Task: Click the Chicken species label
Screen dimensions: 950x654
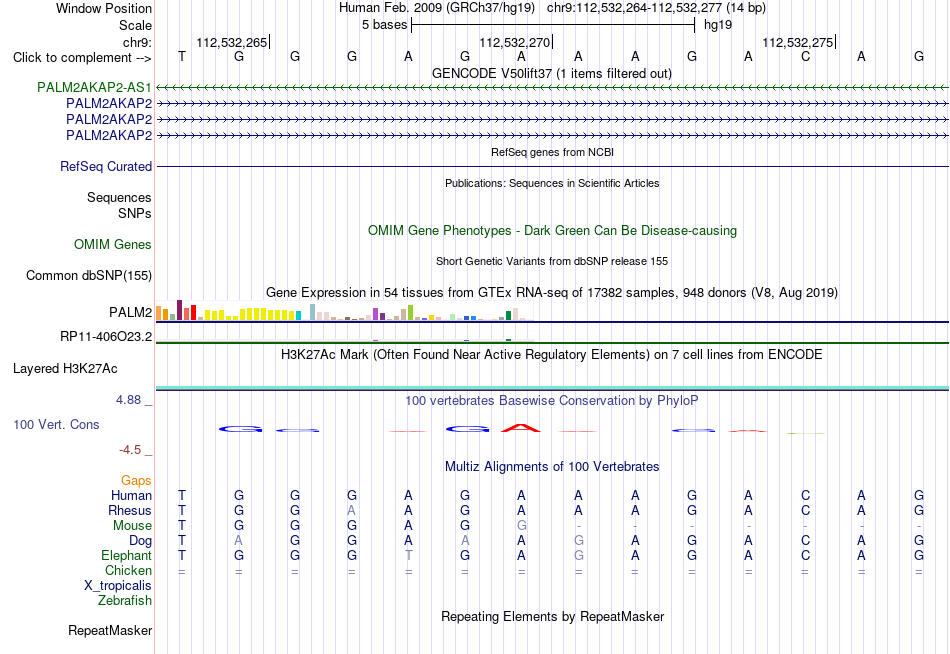Action: click(x=128, y=571)
